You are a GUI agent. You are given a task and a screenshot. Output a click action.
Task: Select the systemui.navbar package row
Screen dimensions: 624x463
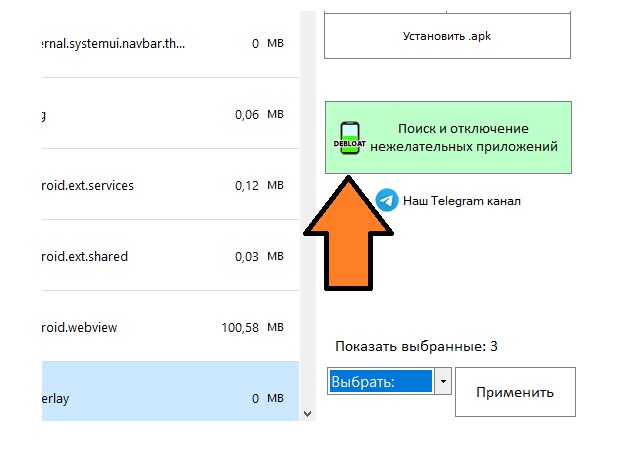tap(170, 43)
